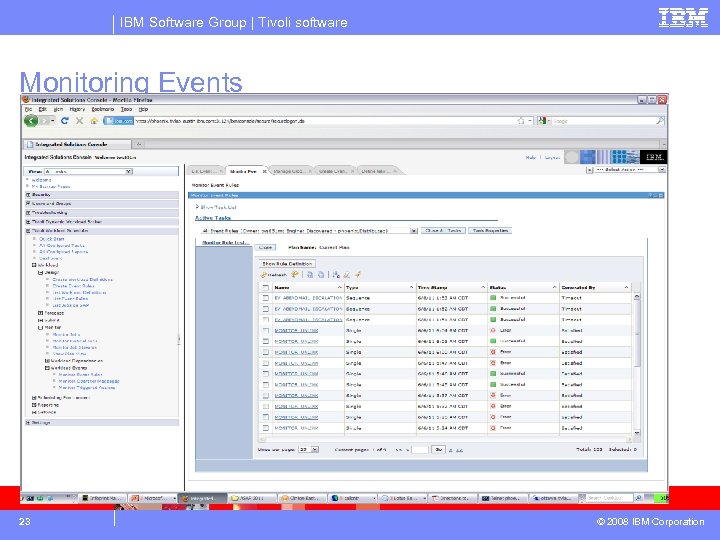Sort the table by the Type column arrow
The height and width of the screenshot is (540, 720).
pyautogui.click(x=411, y=287)
